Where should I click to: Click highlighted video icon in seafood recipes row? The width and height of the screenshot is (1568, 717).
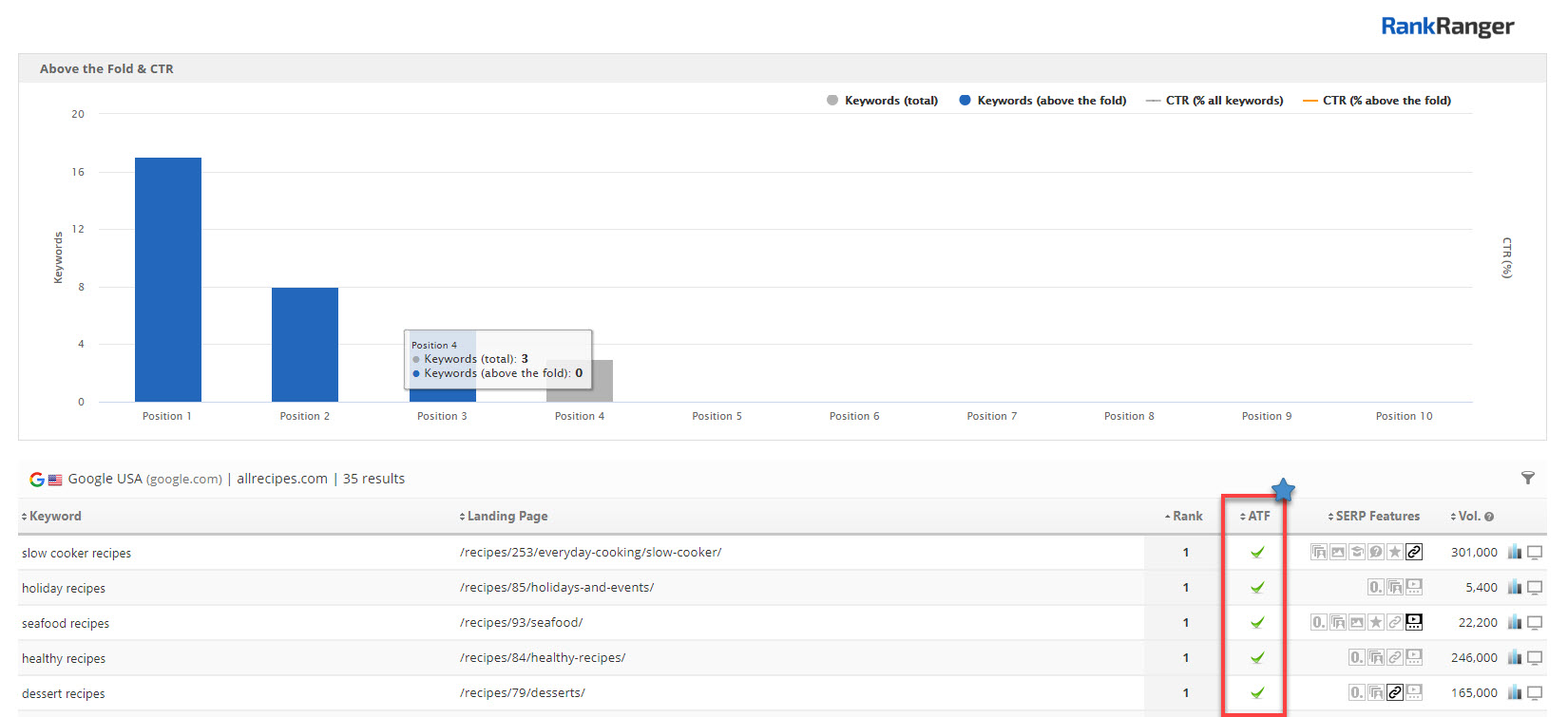click(x=1414, y=622)
